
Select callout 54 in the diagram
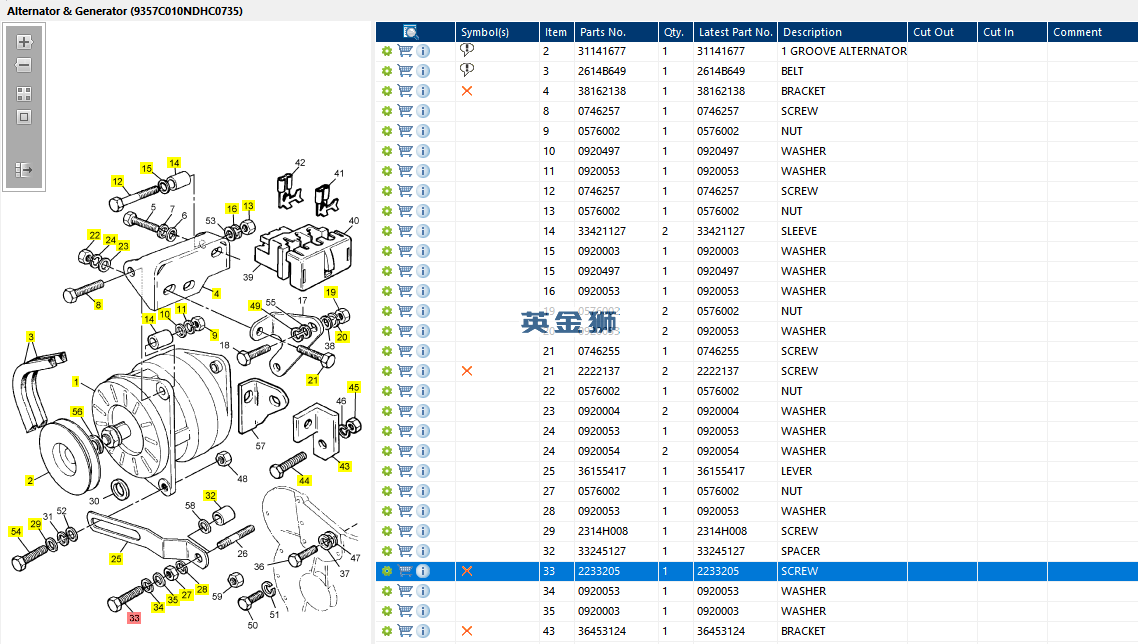(16, 531)
